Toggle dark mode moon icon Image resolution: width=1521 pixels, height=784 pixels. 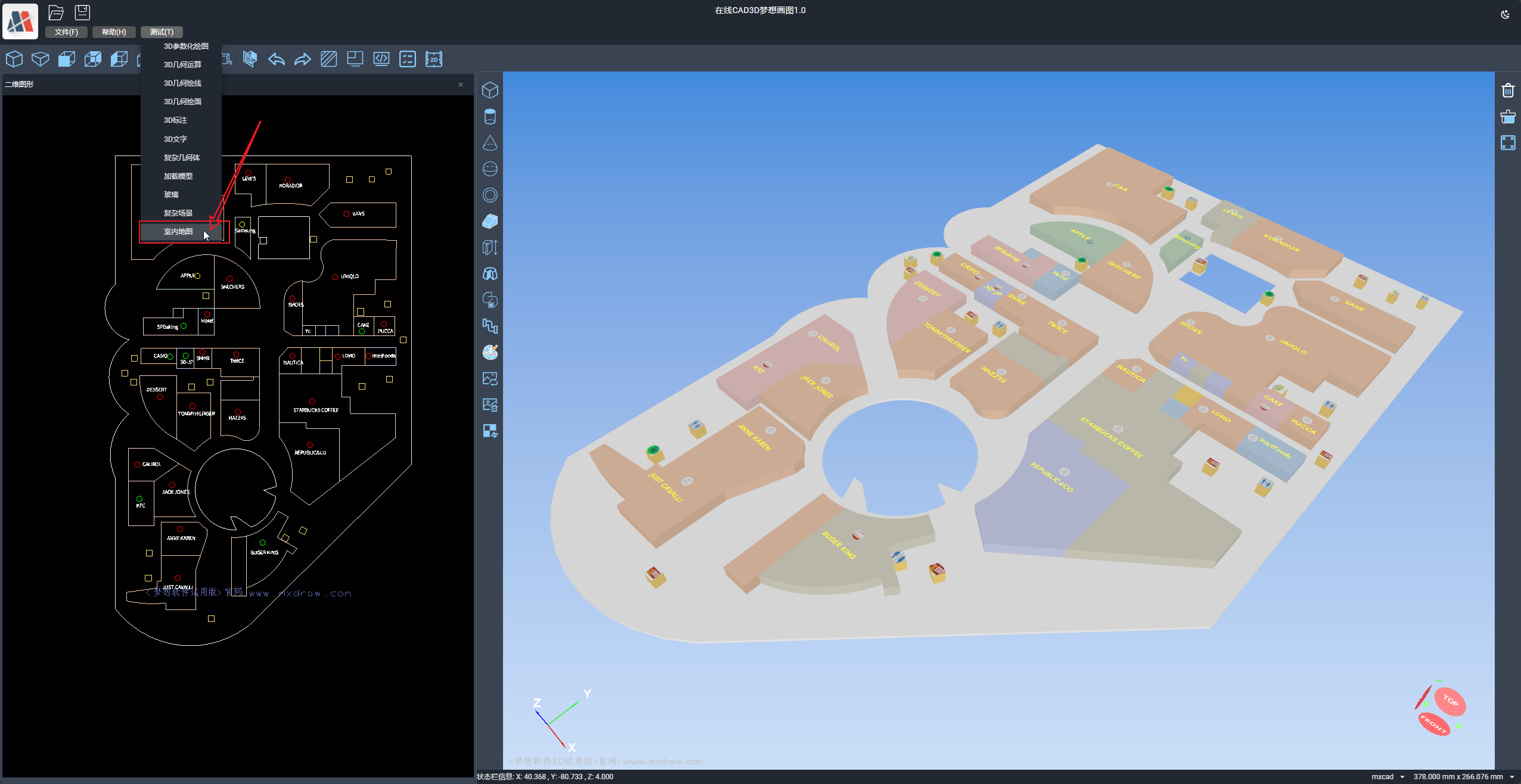1505,14
